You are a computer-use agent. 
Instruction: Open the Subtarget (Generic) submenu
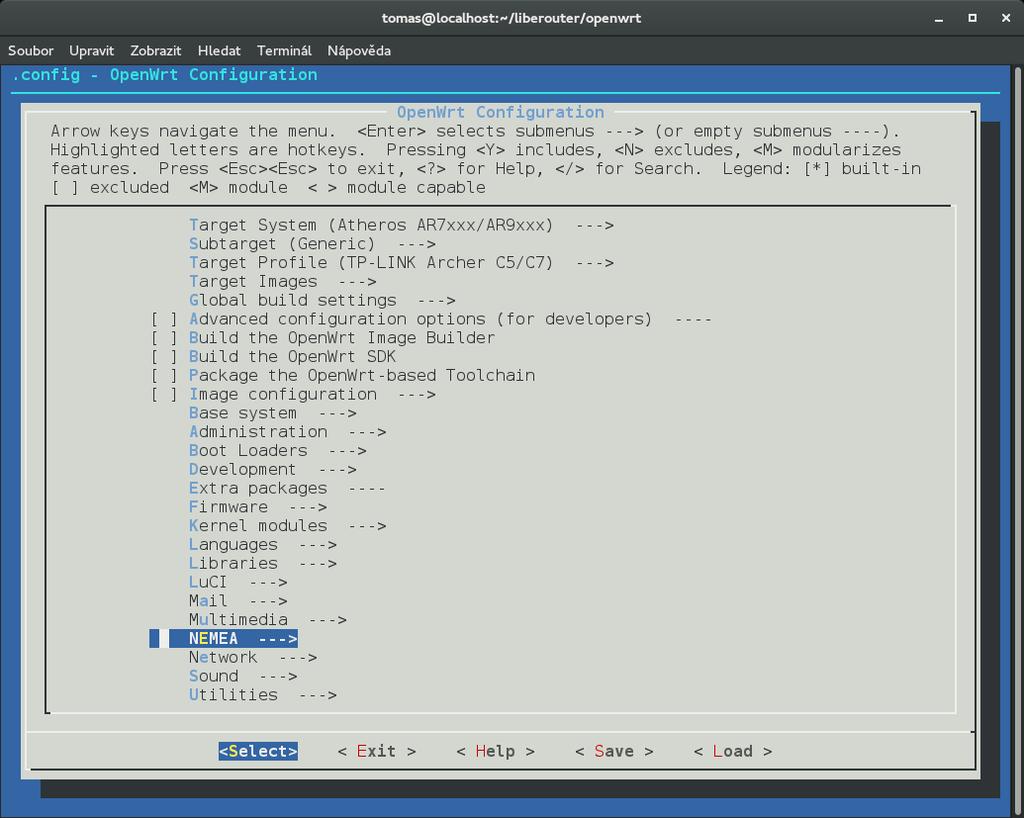point(312,244)
